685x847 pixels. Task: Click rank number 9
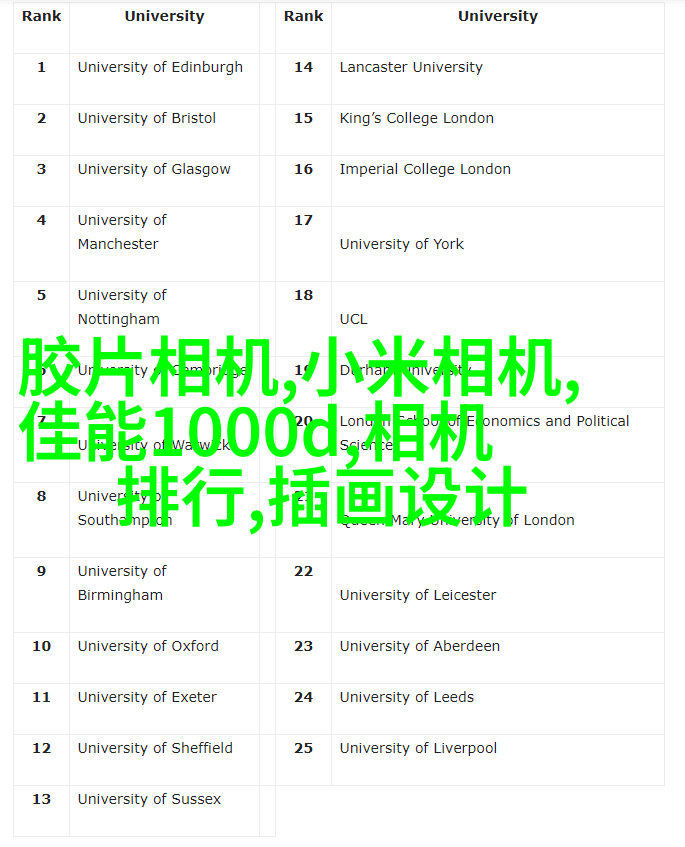click(42, 571)
